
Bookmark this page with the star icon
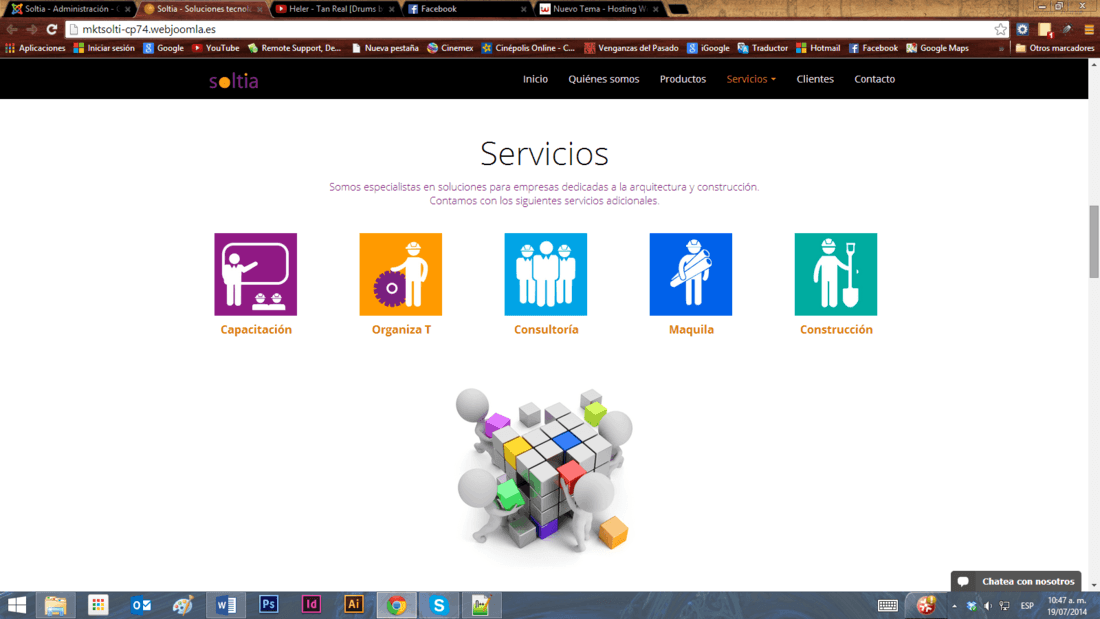(1000, 29)
